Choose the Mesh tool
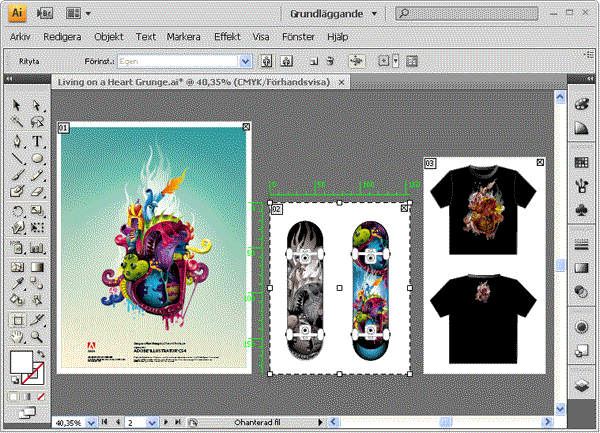Image resolution: width=600 pixels, height=433 pixels. [16, 267]
